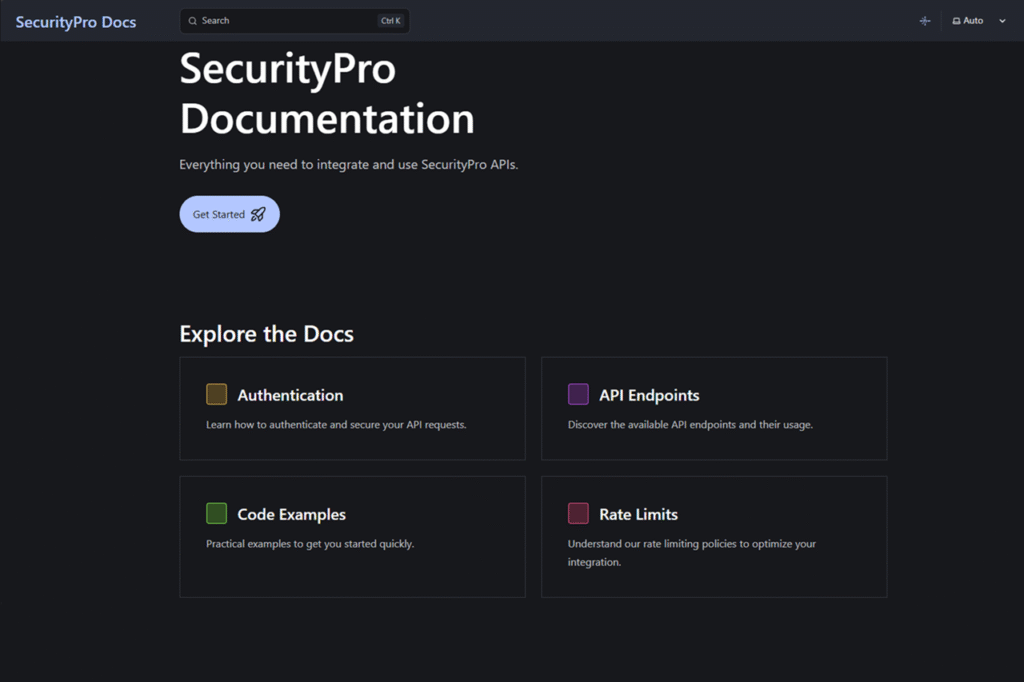Open the API Endpoints documentation card
Image resolution: width=1024 pixels, height=682 pixels.
coord(714,408)
